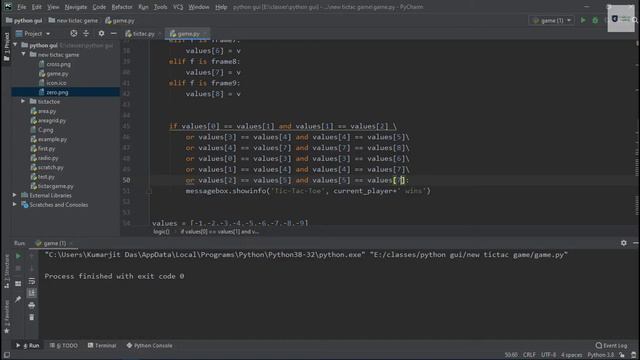The width and height of the screenshot is (640, 360).
Task: Open the Favorites tool window side tab
Action: (7, 316)
